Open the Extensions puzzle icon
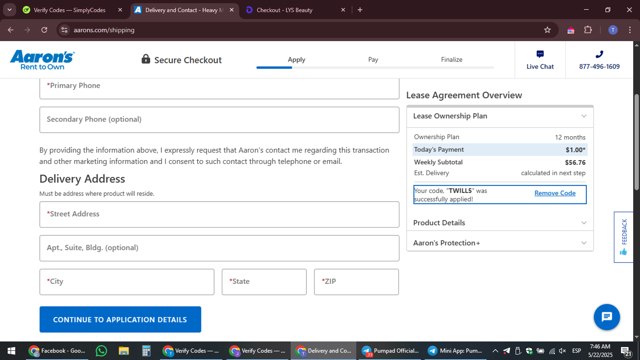 pos(588,30)
